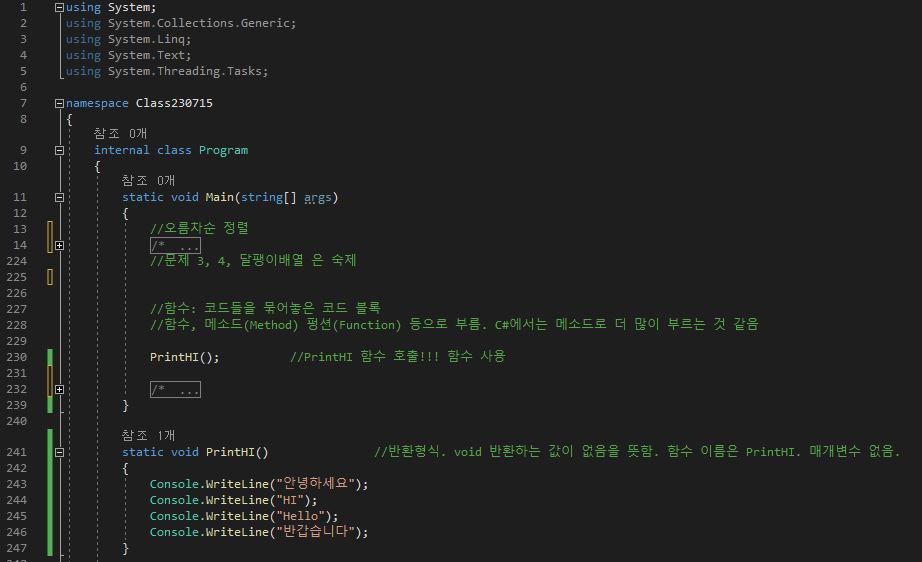Expand the collapsed comment at line 232

(x=59, y=389)
